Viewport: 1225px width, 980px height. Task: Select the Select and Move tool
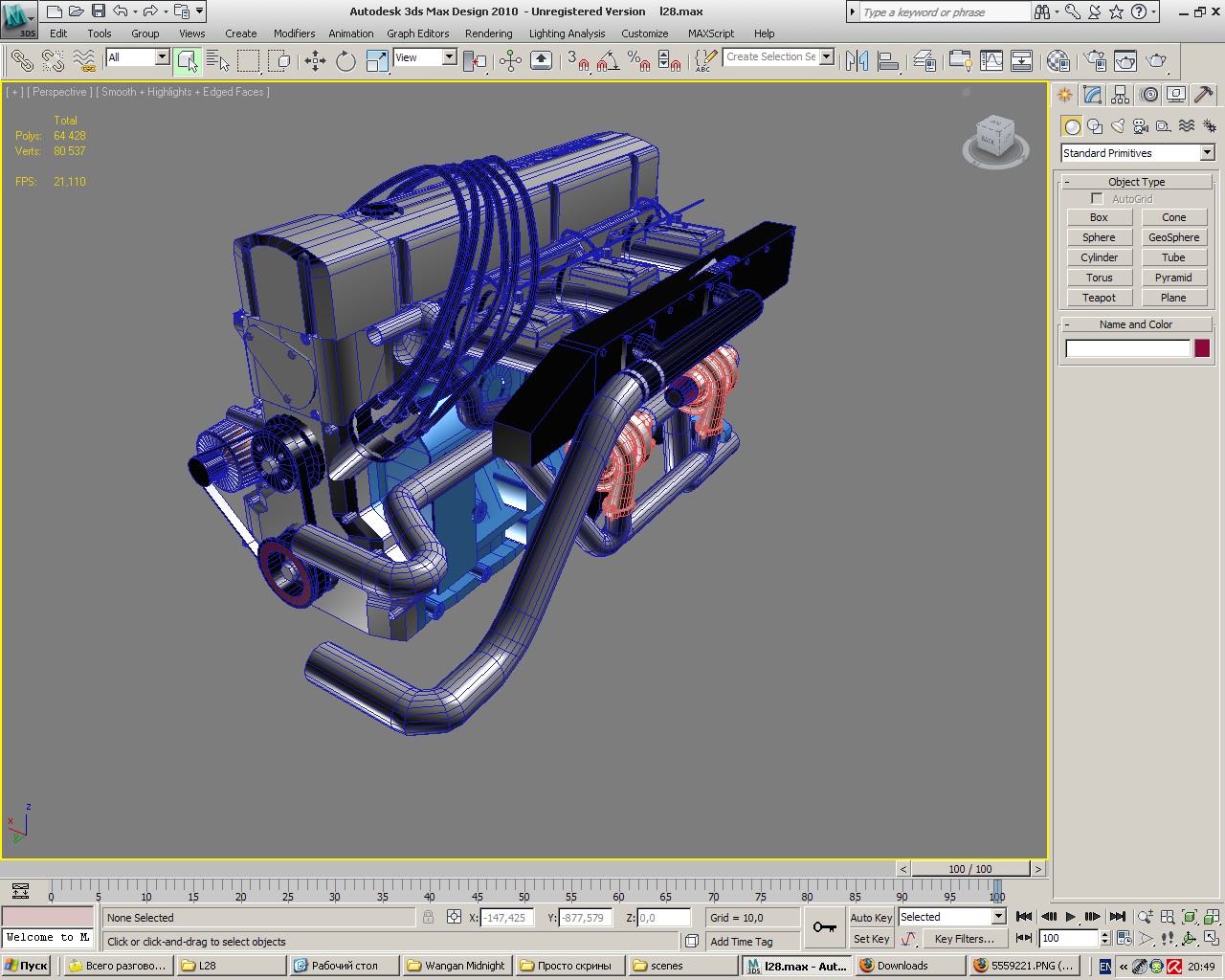pos(315,61)
